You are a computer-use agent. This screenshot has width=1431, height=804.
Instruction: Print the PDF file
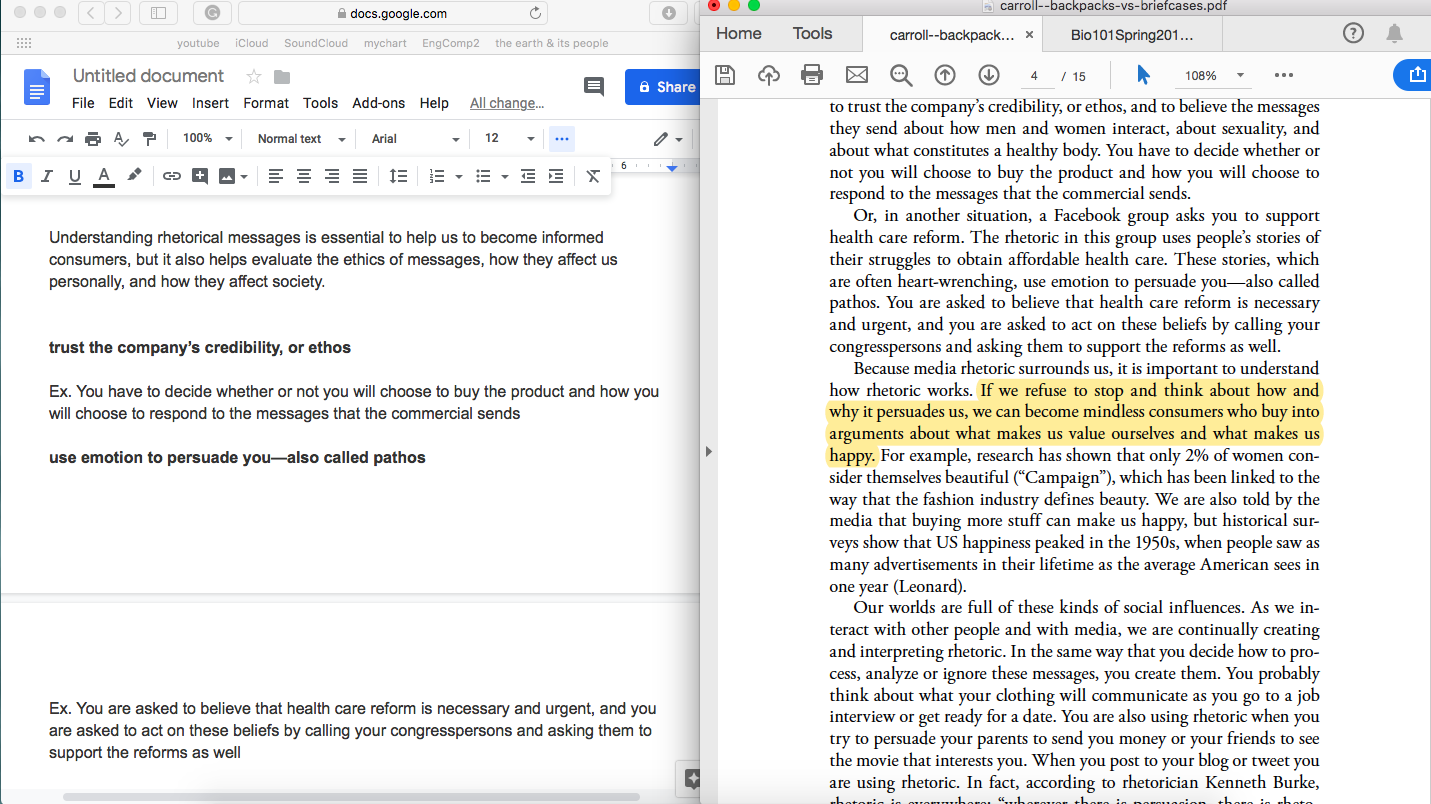tap(812, 75)
